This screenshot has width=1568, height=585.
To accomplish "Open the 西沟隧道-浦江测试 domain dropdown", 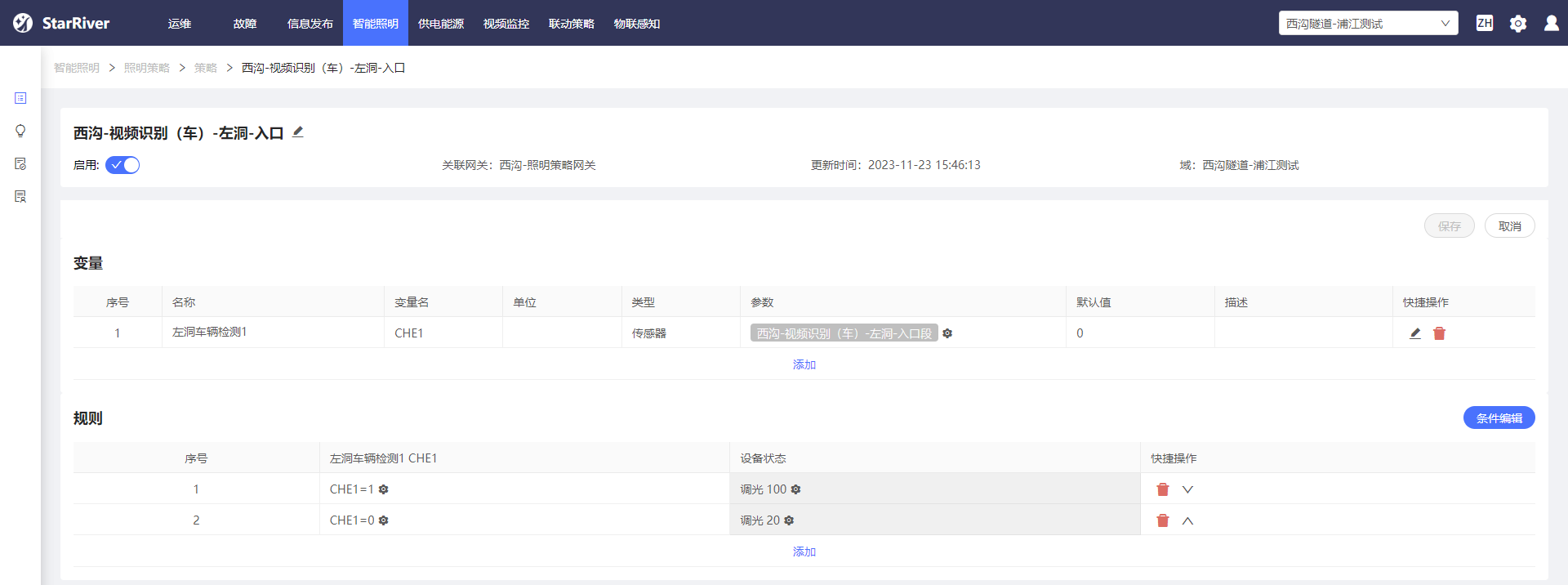I will [1369, 23].
